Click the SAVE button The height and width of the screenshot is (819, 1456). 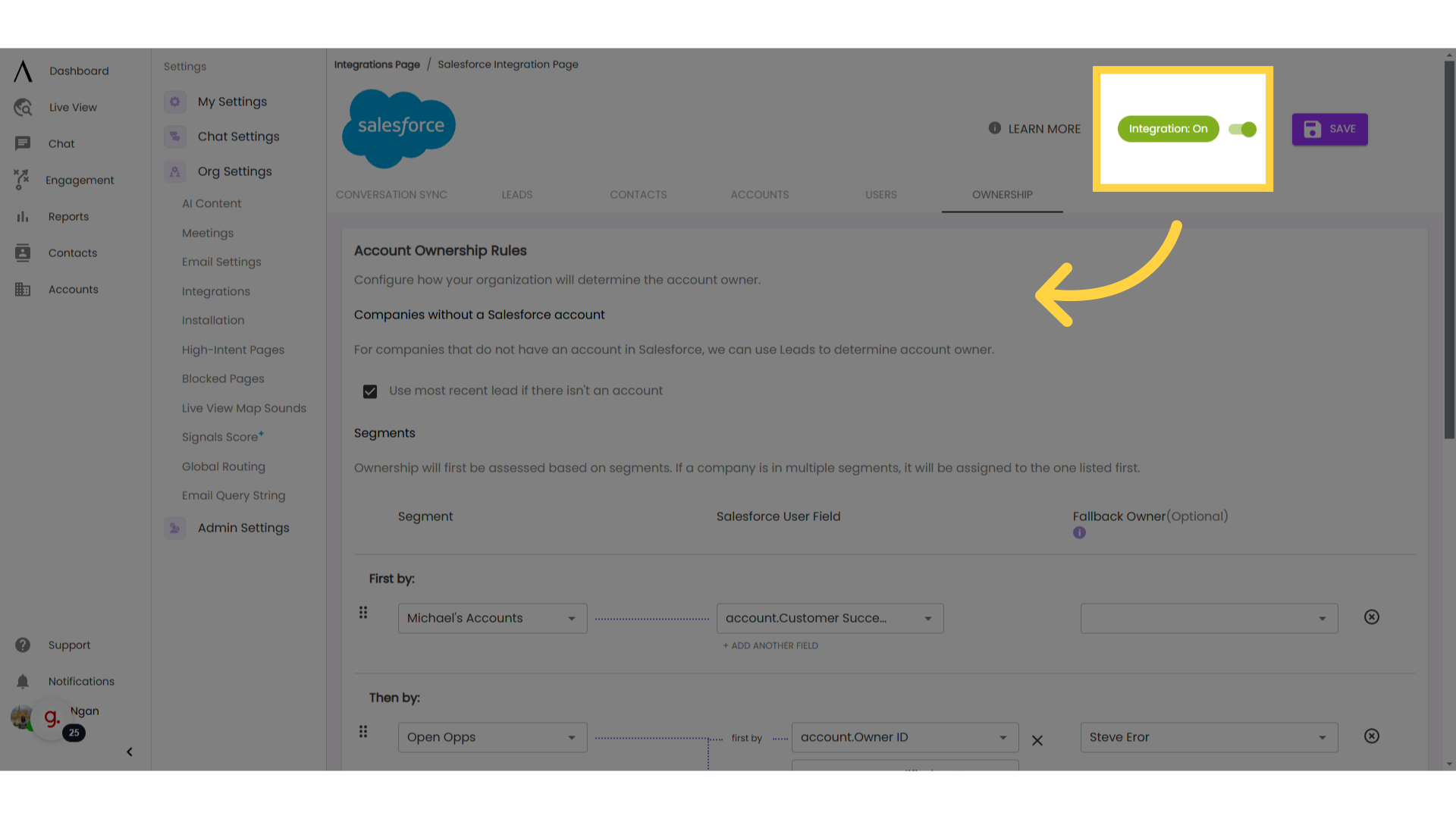tap(1330, 128)
